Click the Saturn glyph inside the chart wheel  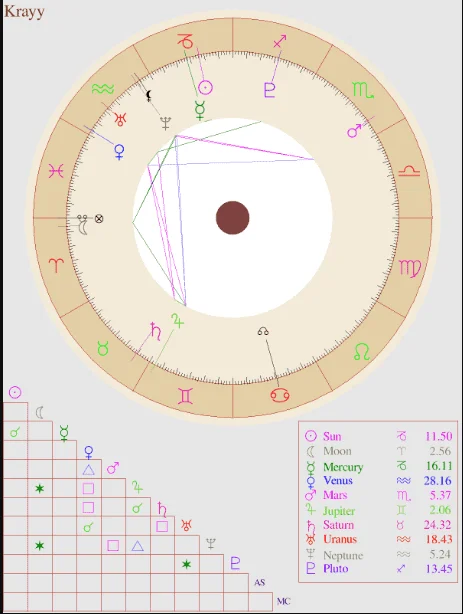(156, 331)
